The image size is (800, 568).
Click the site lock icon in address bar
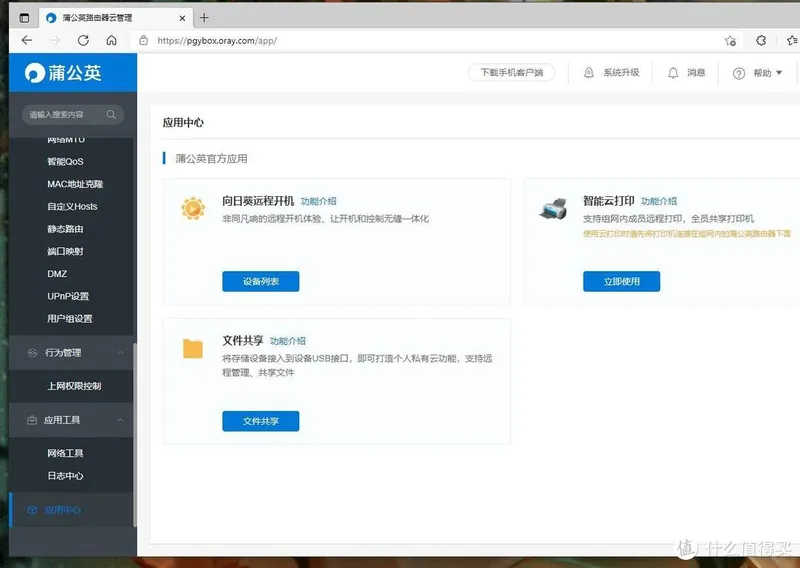tap(144, 40)
